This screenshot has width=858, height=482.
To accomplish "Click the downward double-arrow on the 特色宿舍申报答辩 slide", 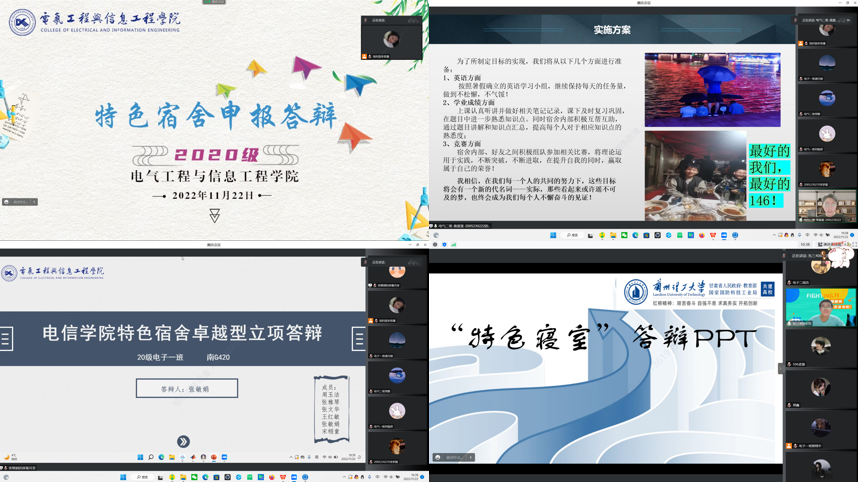I will point(214,216).
